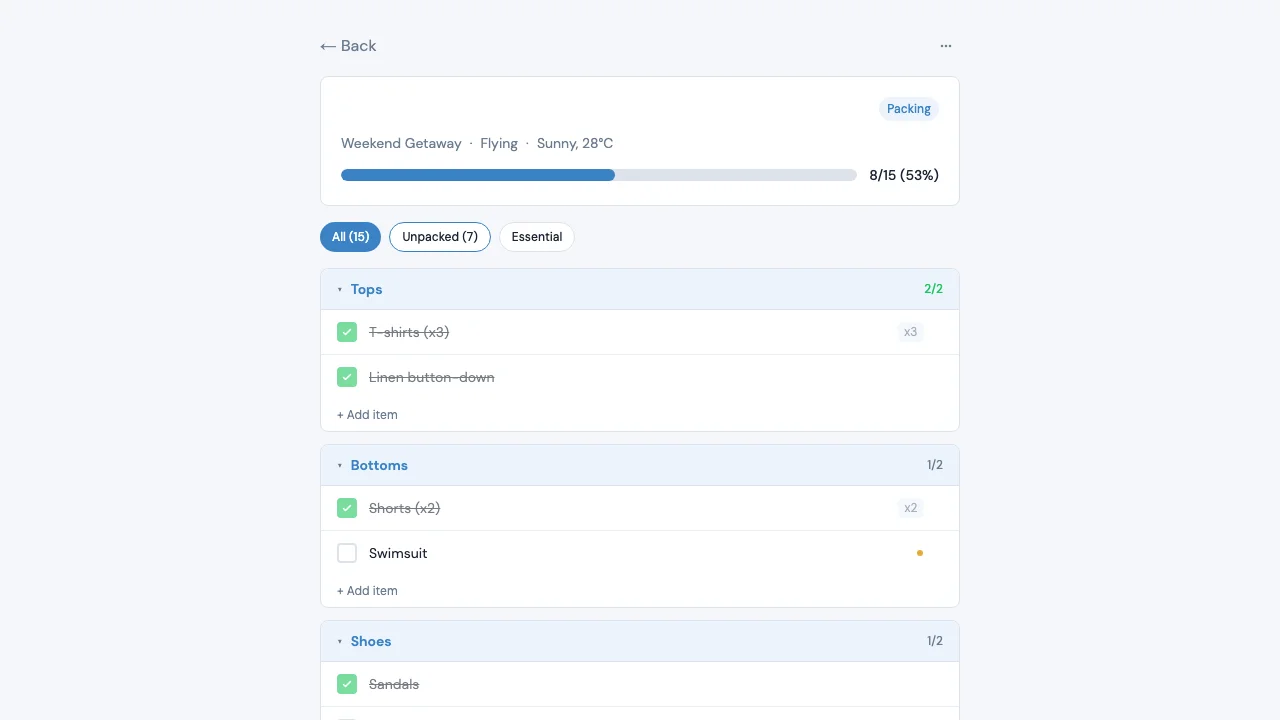The height and width of the screenshot is (720, 1280).
Task: Open the more options ellipsis menu
Action: point(946,46)
